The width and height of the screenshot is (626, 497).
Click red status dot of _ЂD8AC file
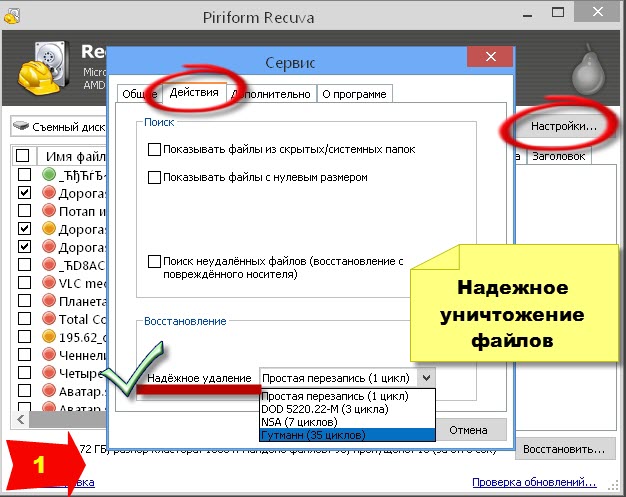pyautogui.click(x=49, y=264)
